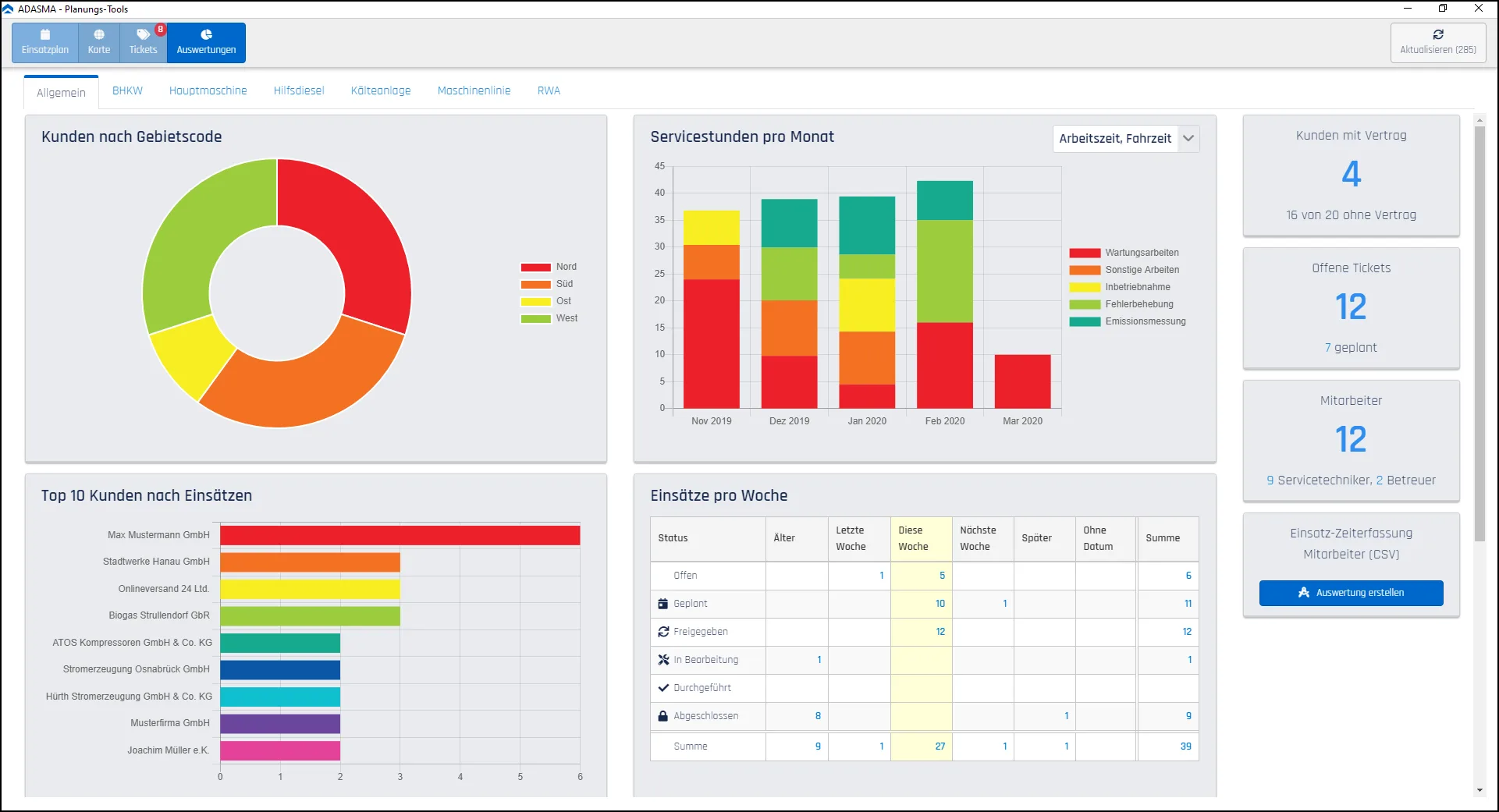The image size is (1499, 812).
Task: Expand the Arbeitszeit, Fahrzeit dropdown arrow
Action: click(x=1188, y=139)
